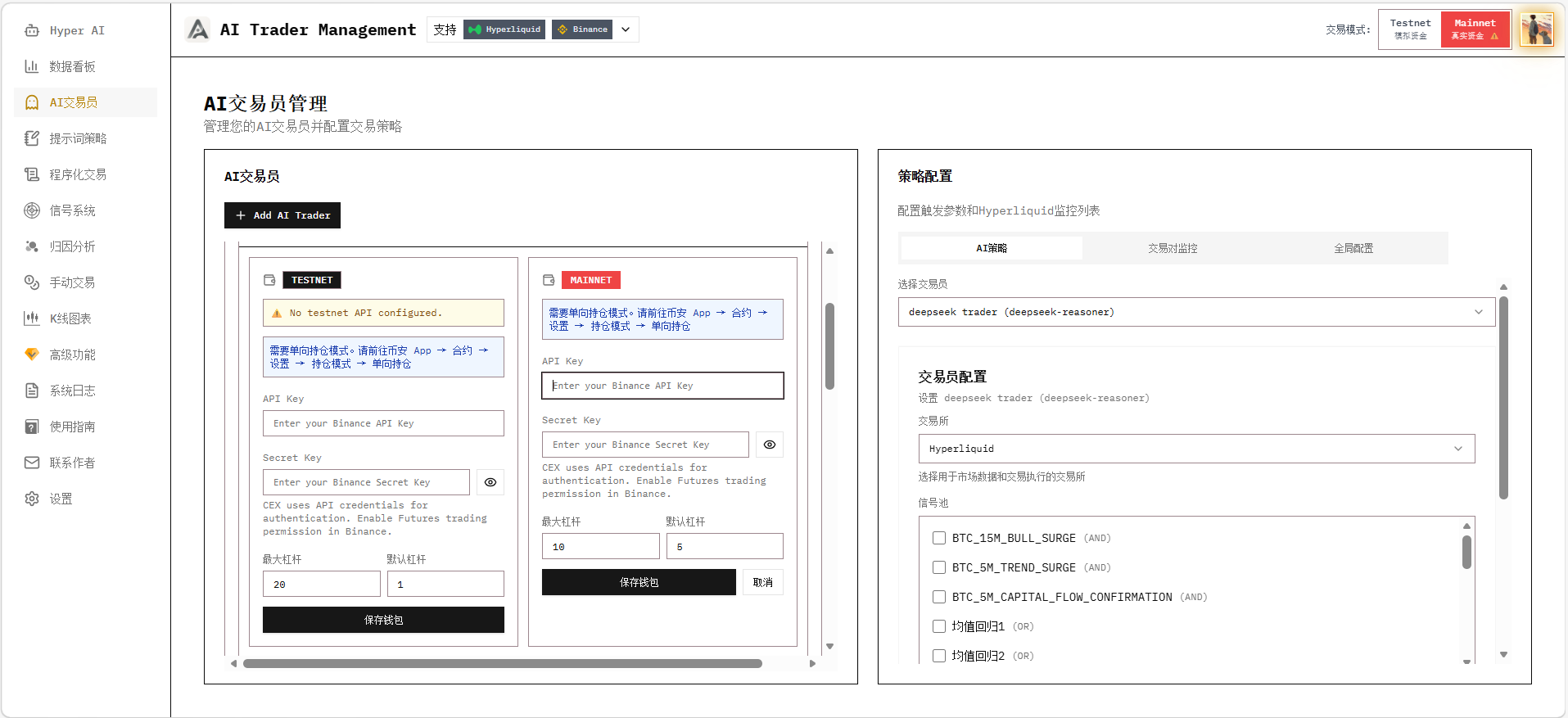Switch to the 全局配置 tab
The image size is (1568, 718).
(x=1353, y=248)
